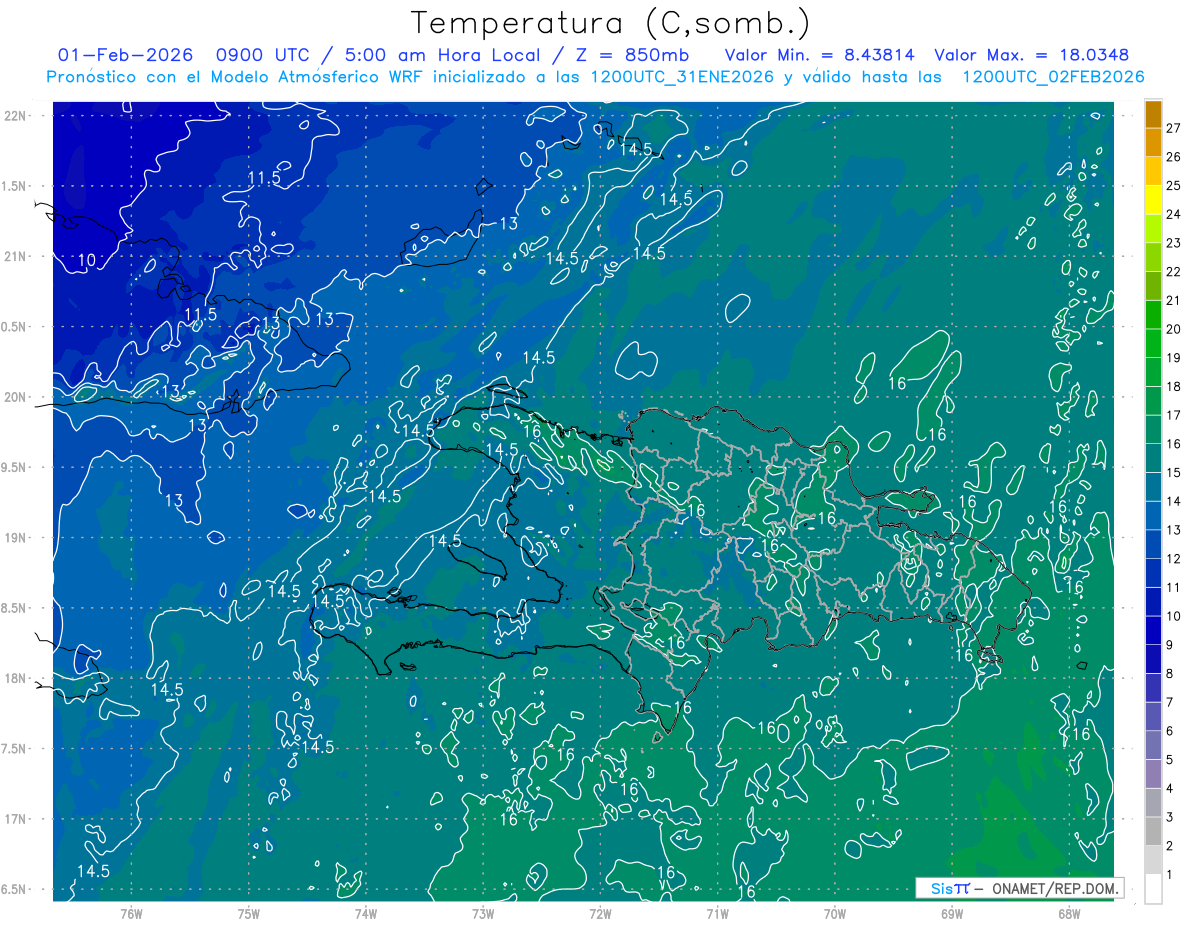
Task: Click the "74W" longitude axis label
Action: [366, 914]
